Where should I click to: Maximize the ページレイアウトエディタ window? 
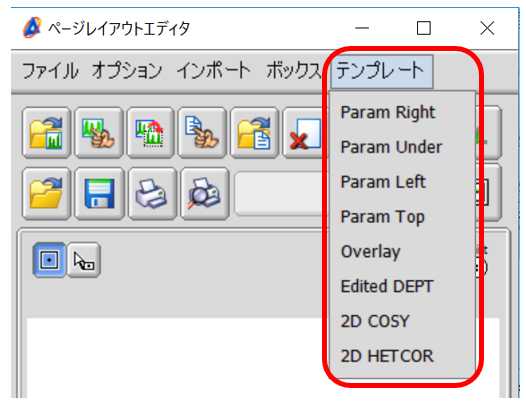click(x=423, y=28)
